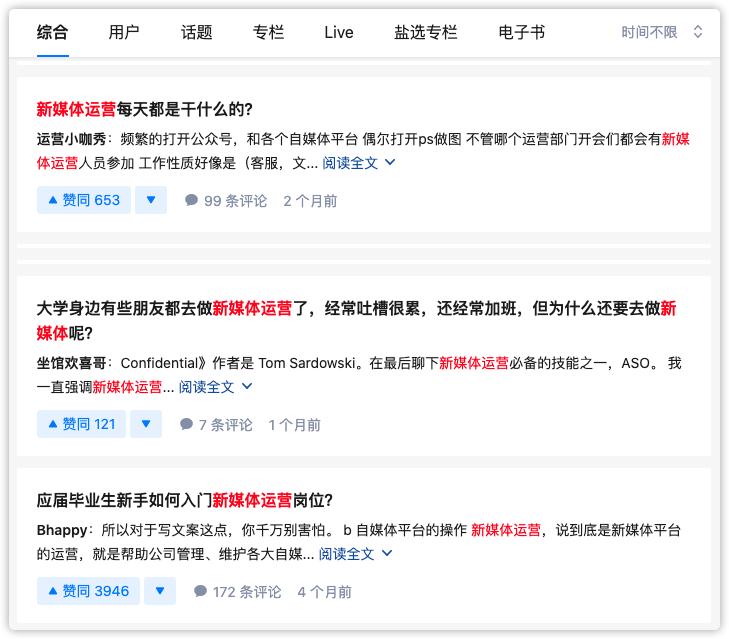Screen dimensions: 729x639
Task: Open the Live tab
Action: pos(339,33)
